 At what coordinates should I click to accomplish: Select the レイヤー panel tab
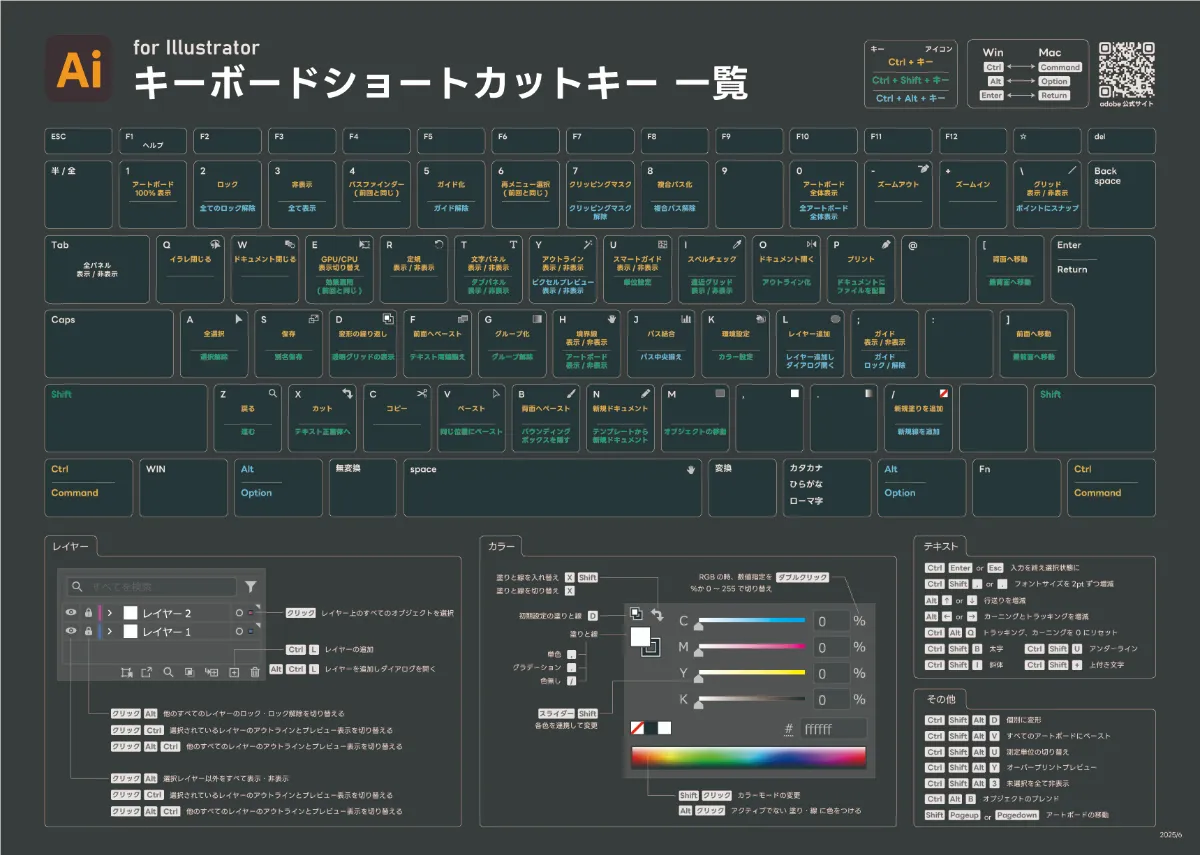[x=70, y=546]
